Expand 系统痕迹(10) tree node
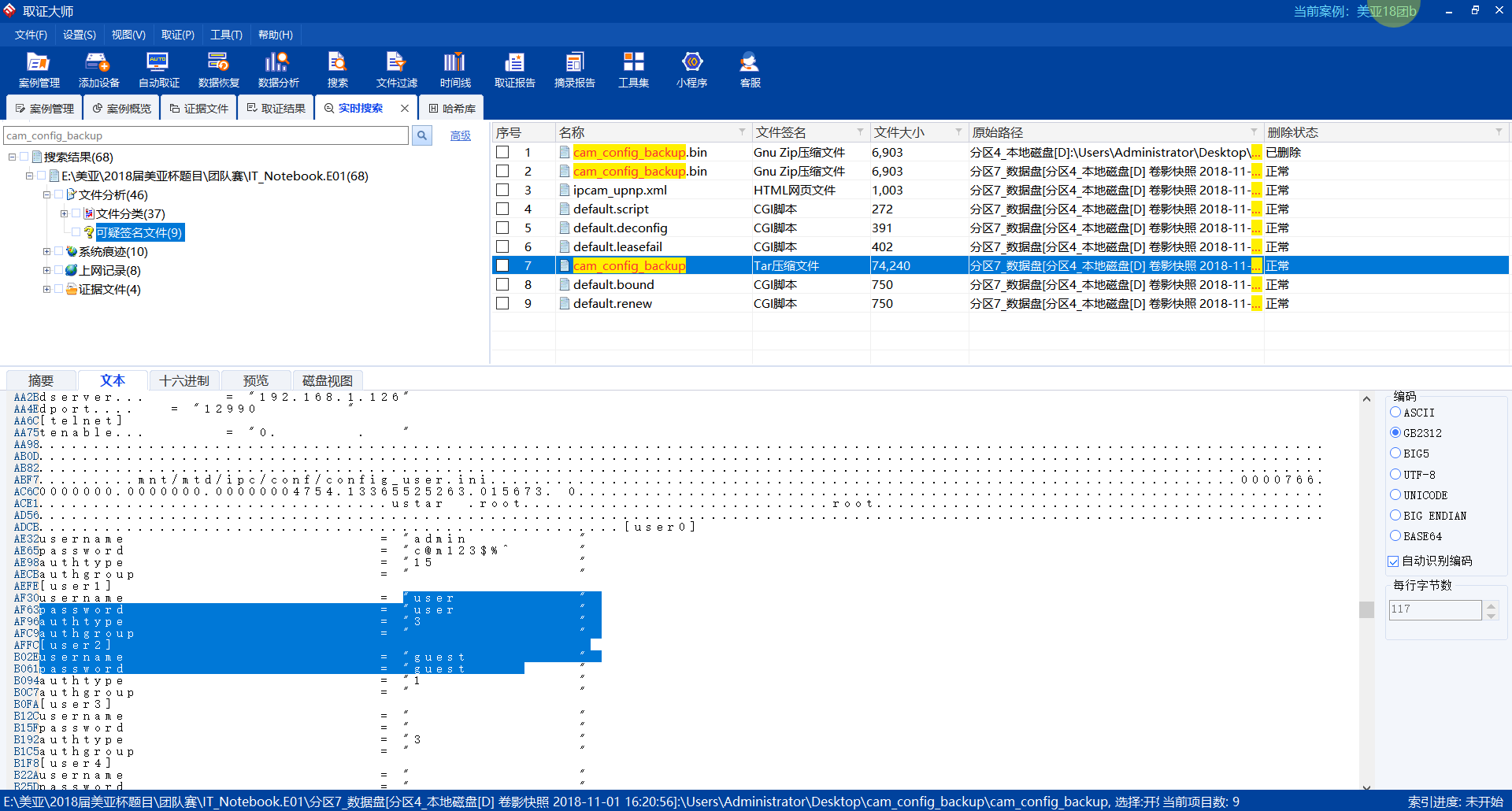The width and height of the screenshot is (1512, 811). (x=46, y=251)
